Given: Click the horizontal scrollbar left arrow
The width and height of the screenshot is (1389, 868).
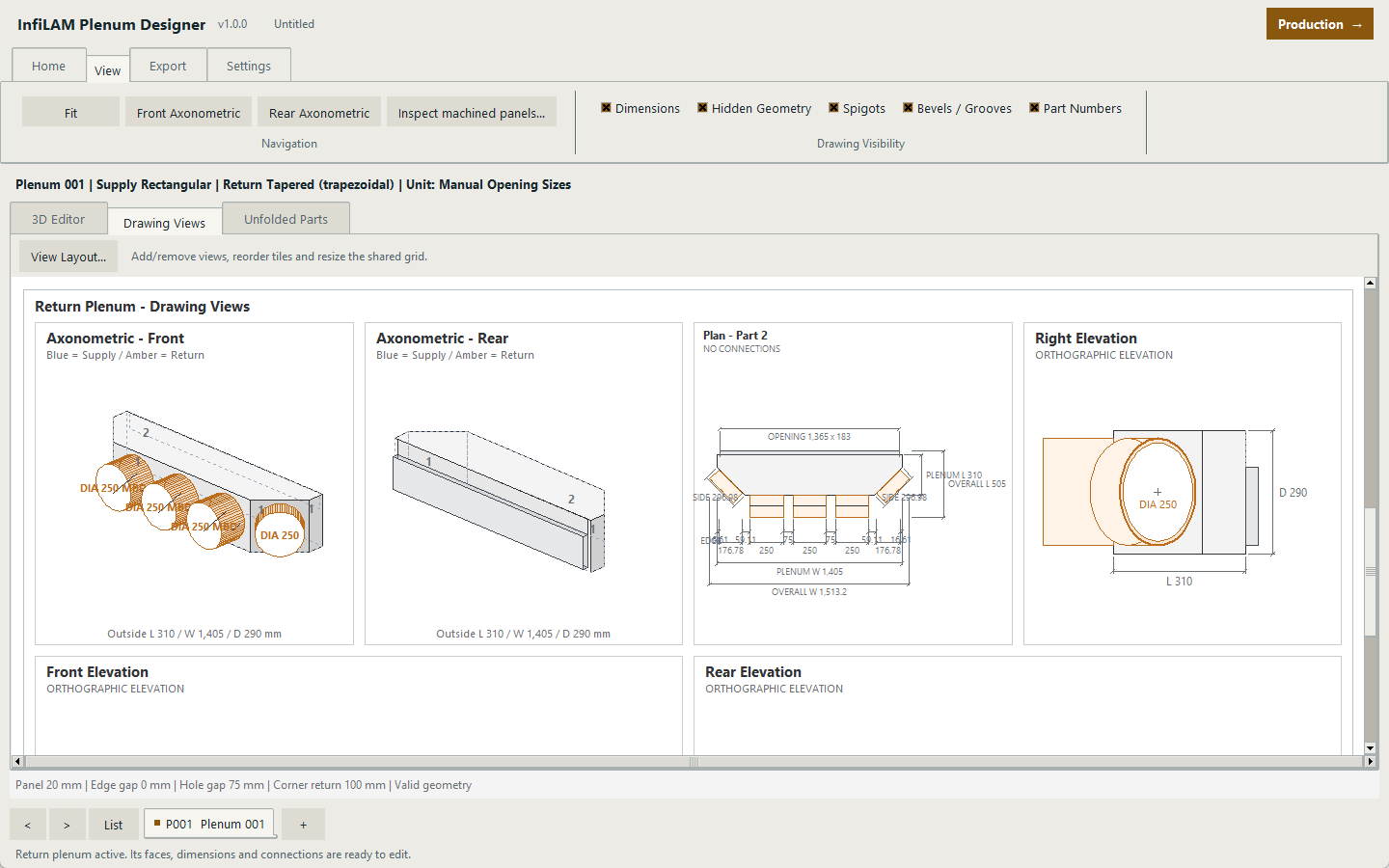Looking at the screenshot, I should [16, 762].
